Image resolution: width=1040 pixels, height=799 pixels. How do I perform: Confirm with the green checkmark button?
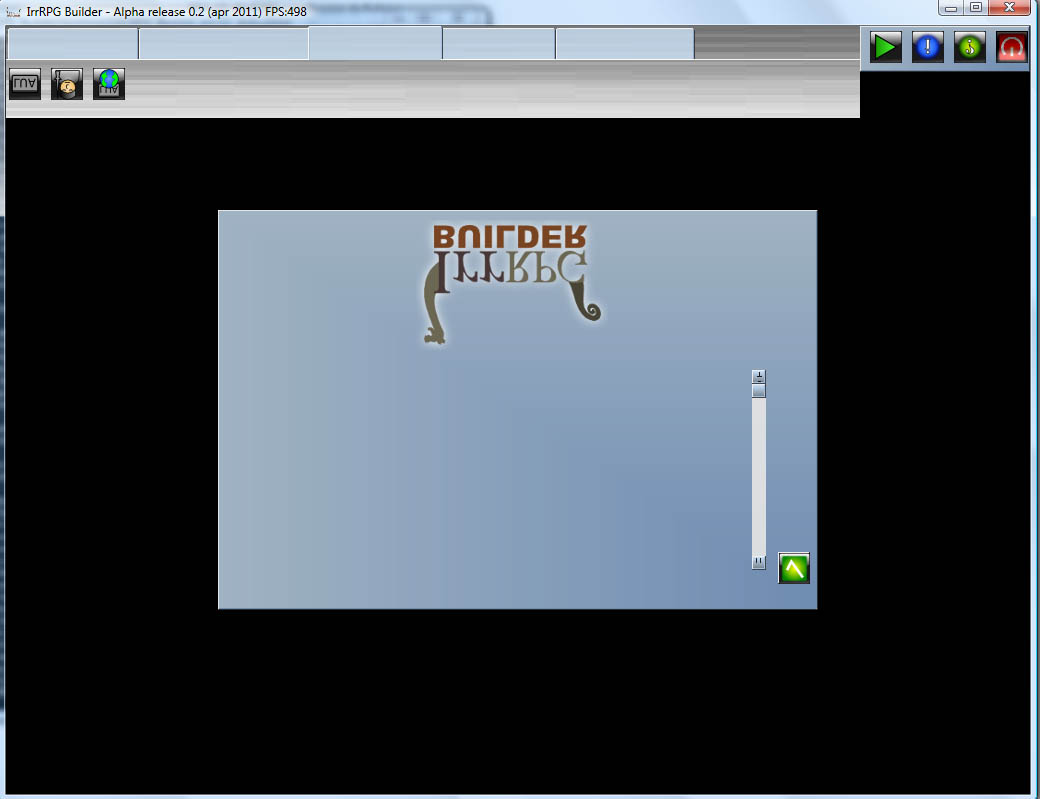[x=794, y=568]
